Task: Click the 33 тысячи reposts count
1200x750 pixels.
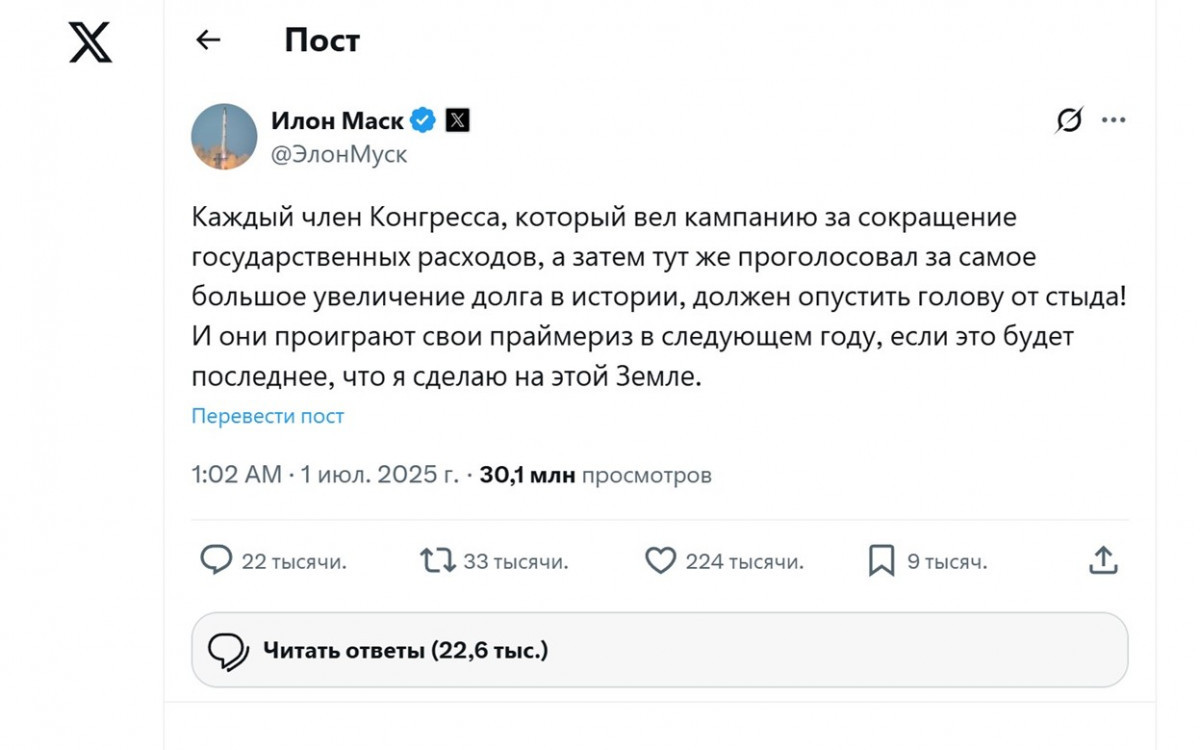Action: point(515,562)
